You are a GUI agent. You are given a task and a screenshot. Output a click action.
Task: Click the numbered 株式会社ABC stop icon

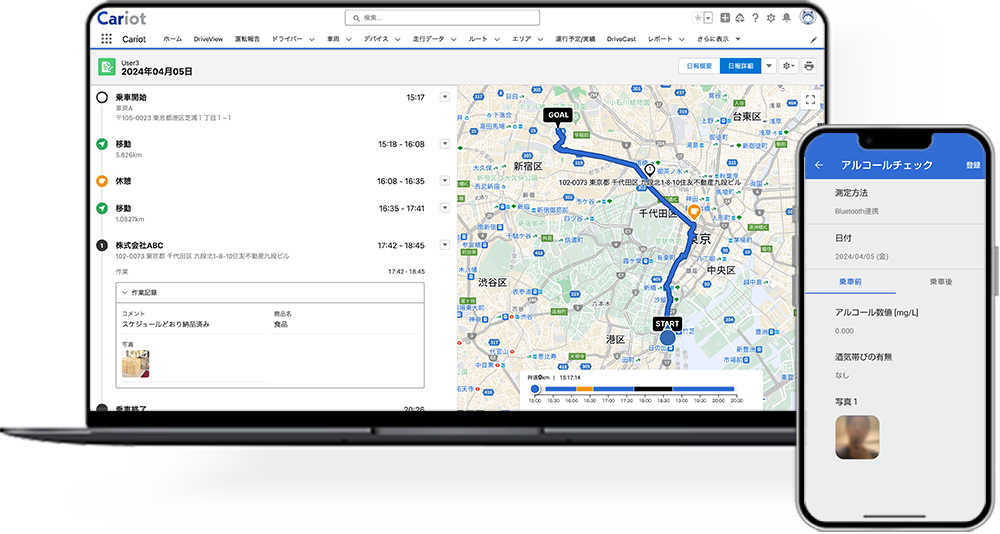click(101, 245)
